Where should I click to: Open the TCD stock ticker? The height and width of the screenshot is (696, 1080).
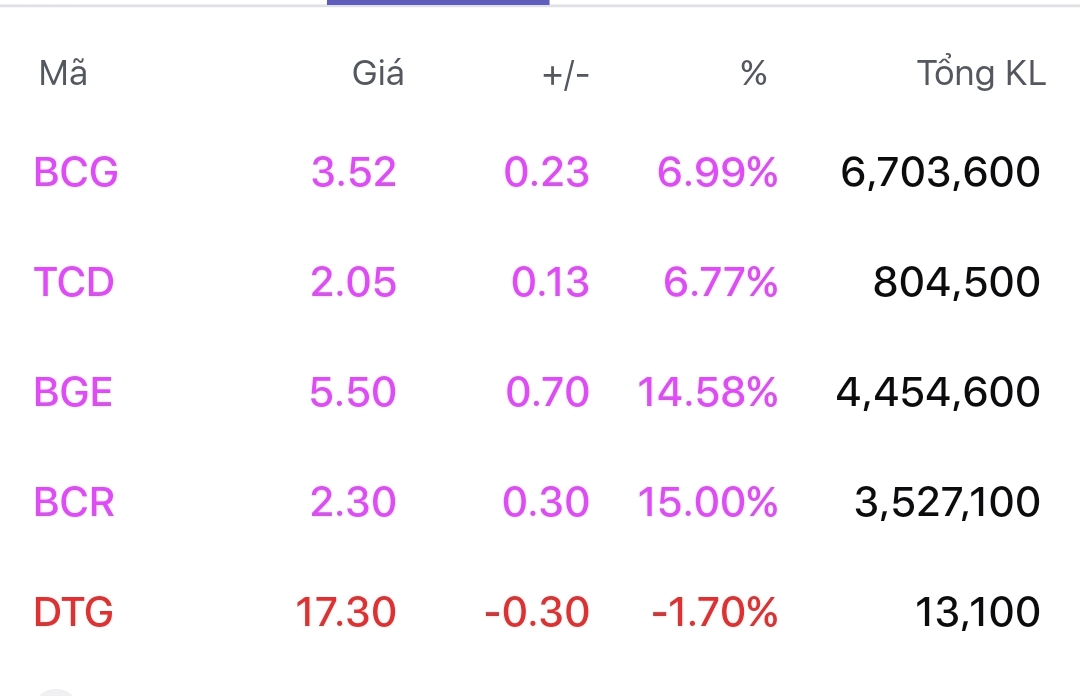(x=74, y=283)
